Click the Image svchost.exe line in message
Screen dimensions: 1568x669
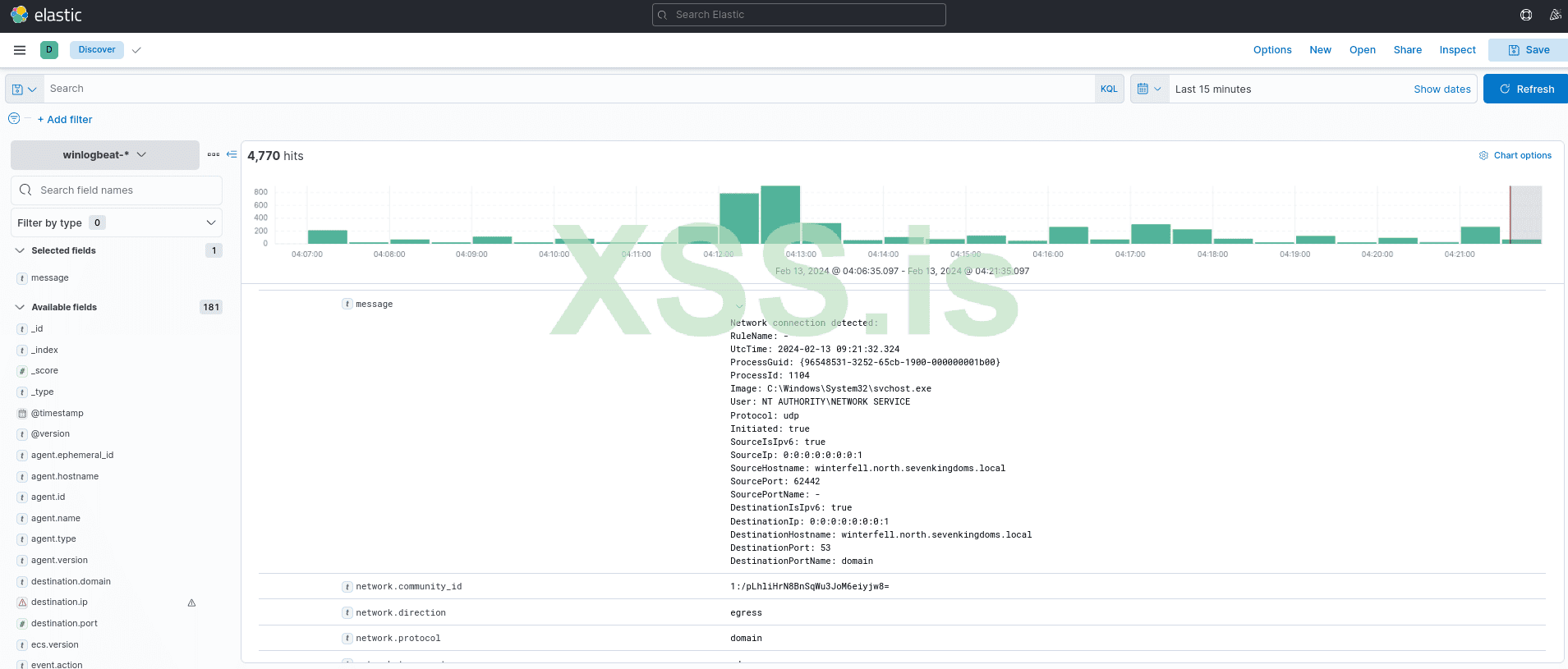[x=830, y=389]
